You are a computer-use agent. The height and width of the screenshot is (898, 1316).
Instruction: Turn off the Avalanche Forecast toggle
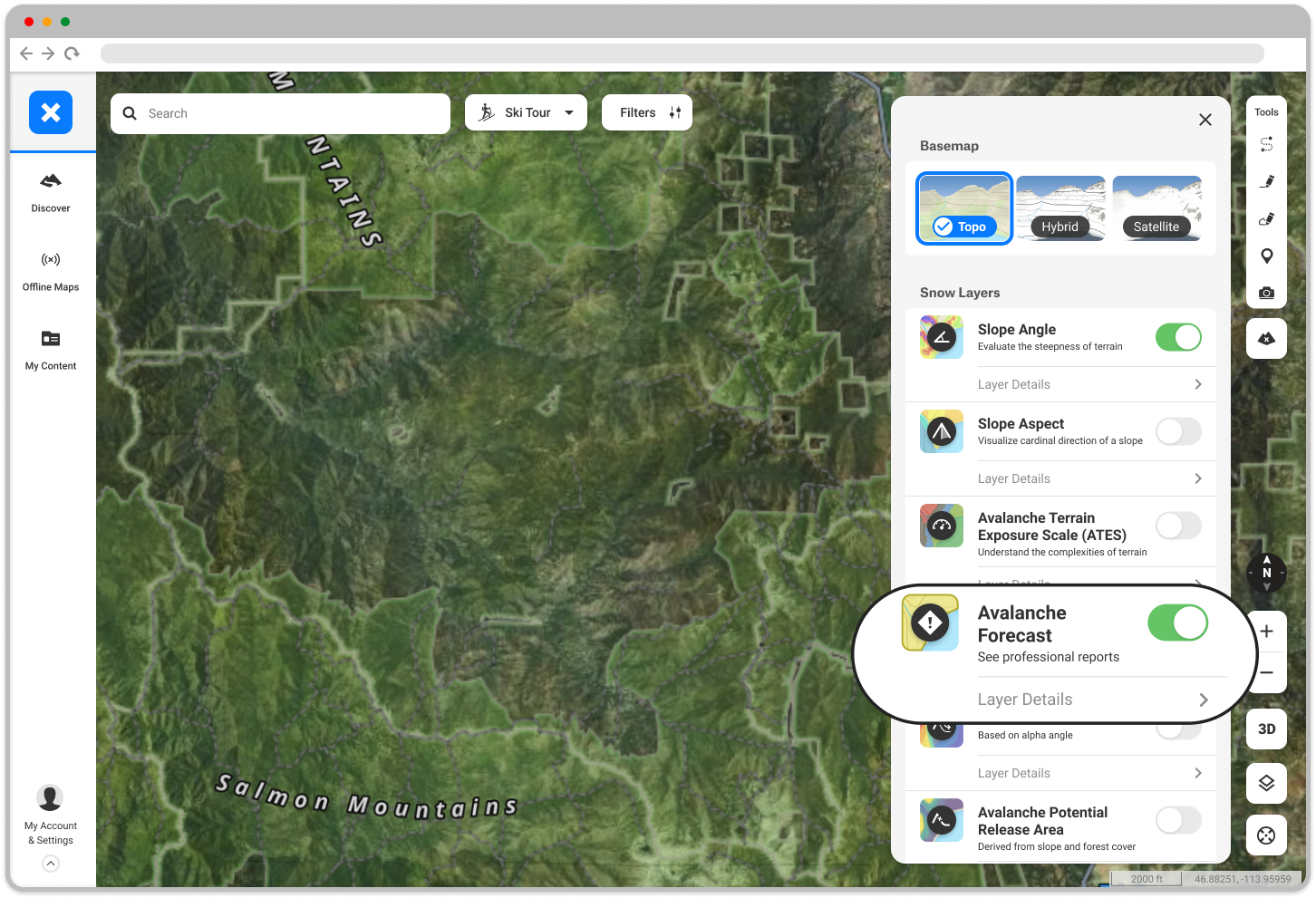click(x=1178, y=623)
